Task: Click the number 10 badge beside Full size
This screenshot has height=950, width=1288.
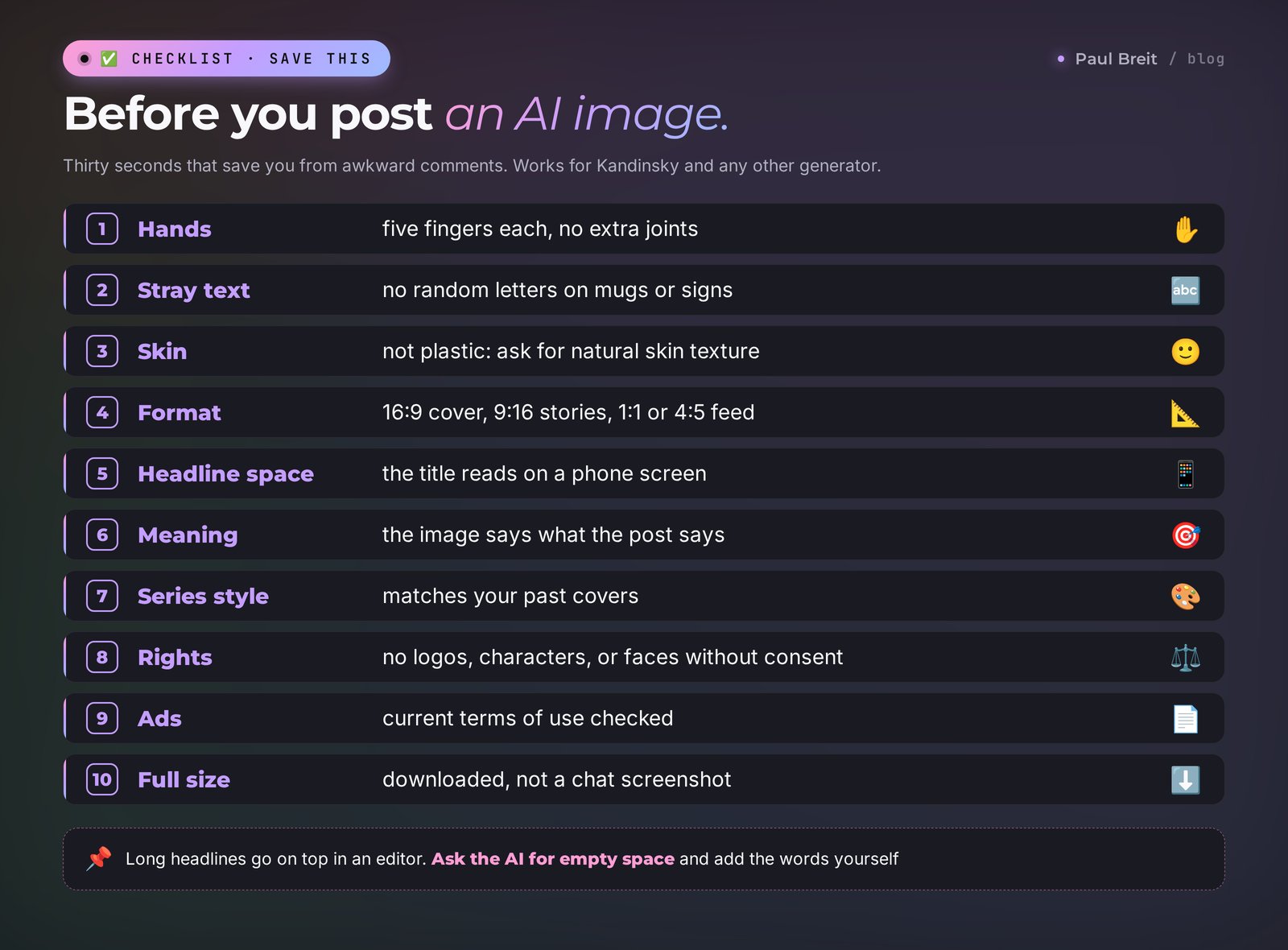Action: pos(102,779)
